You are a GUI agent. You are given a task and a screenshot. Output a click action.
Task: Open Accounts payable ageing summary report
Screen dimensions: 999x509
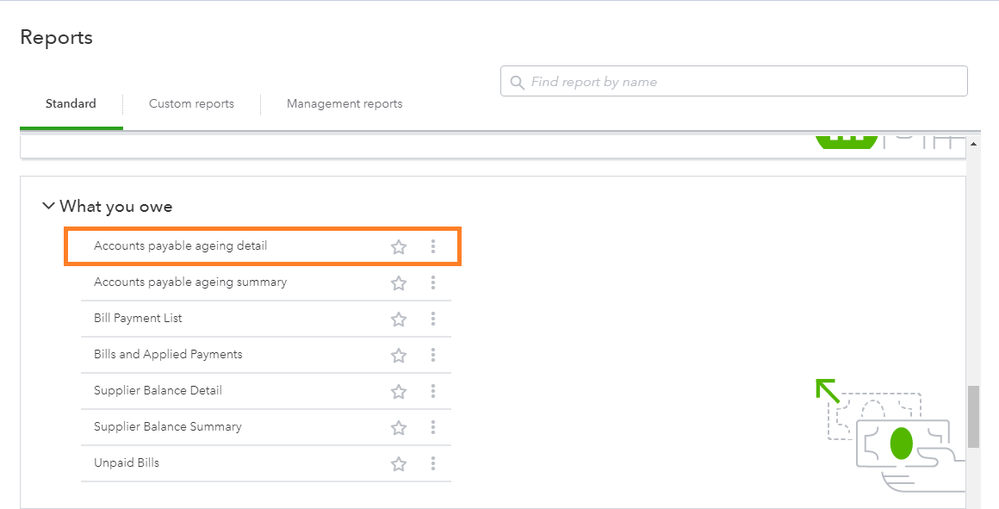point(190,282)
